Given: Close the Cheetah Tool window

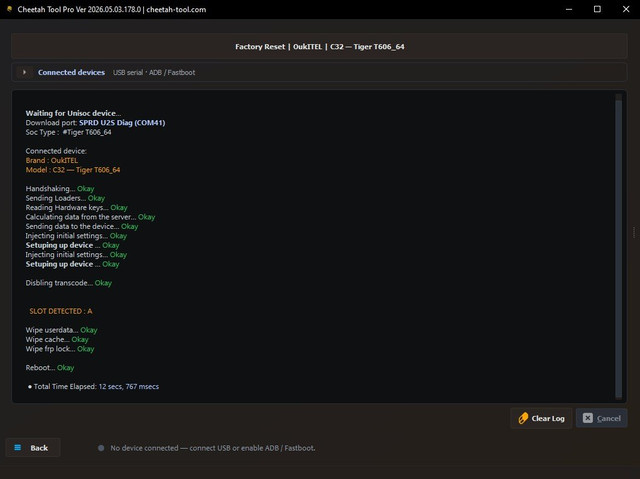Looking at the screenshot, I should tap(626, 9).
